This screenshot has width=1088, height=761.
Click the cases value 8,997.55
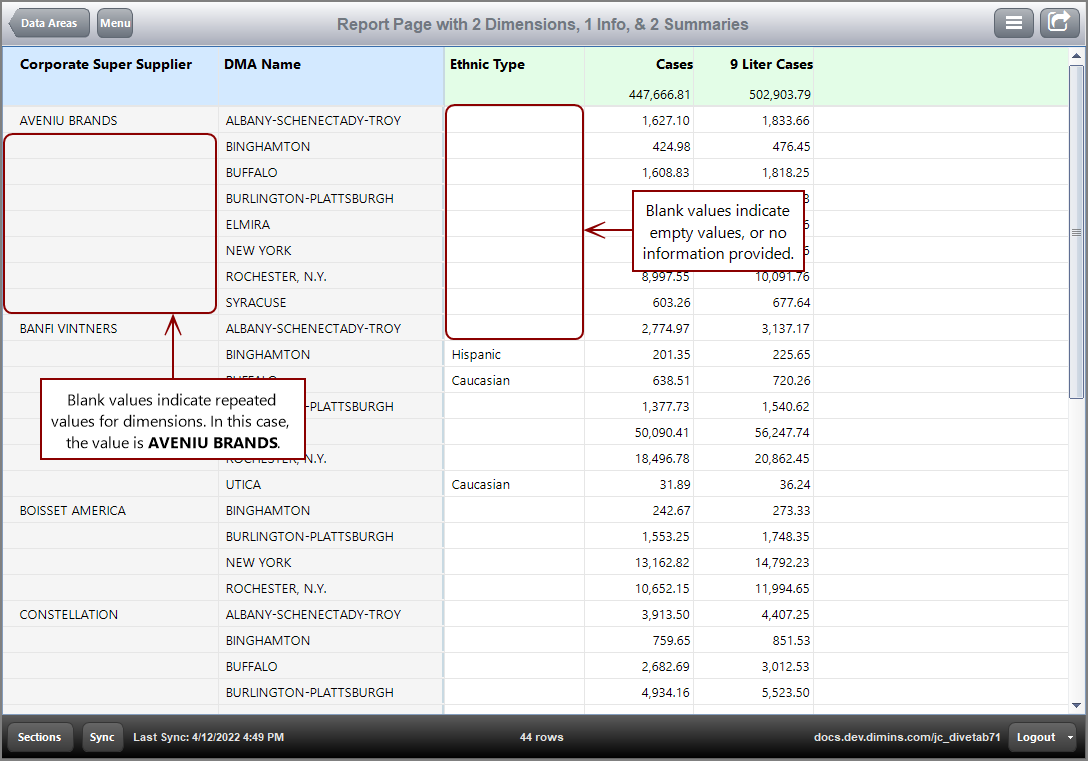coord(665,277)
